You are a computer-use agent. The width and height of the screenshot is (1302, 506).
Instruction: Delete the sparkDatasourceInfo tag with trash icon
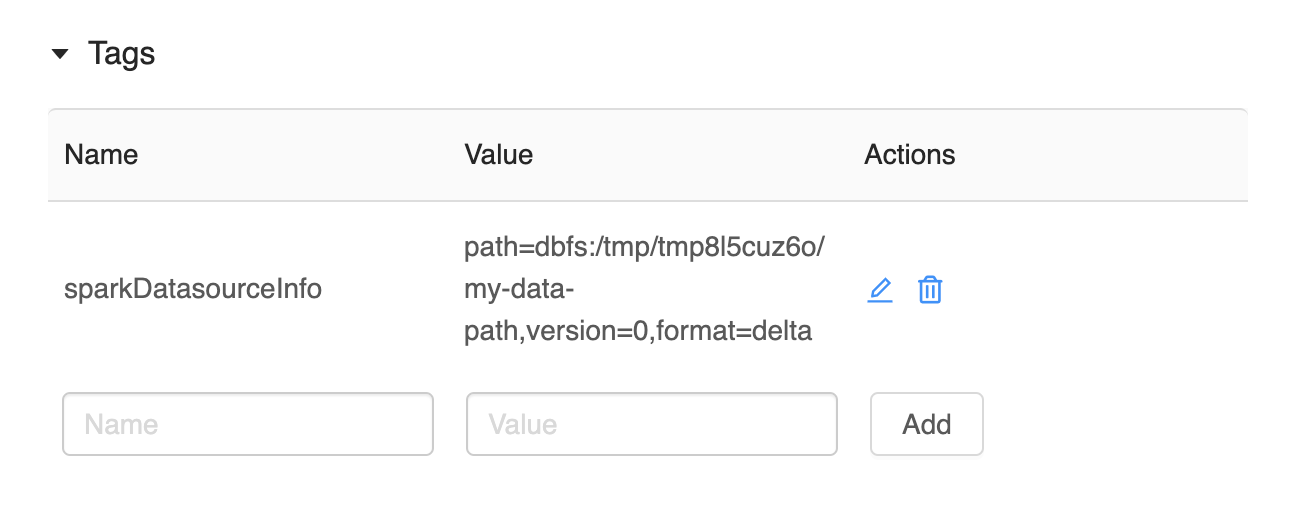pos(930,290)
